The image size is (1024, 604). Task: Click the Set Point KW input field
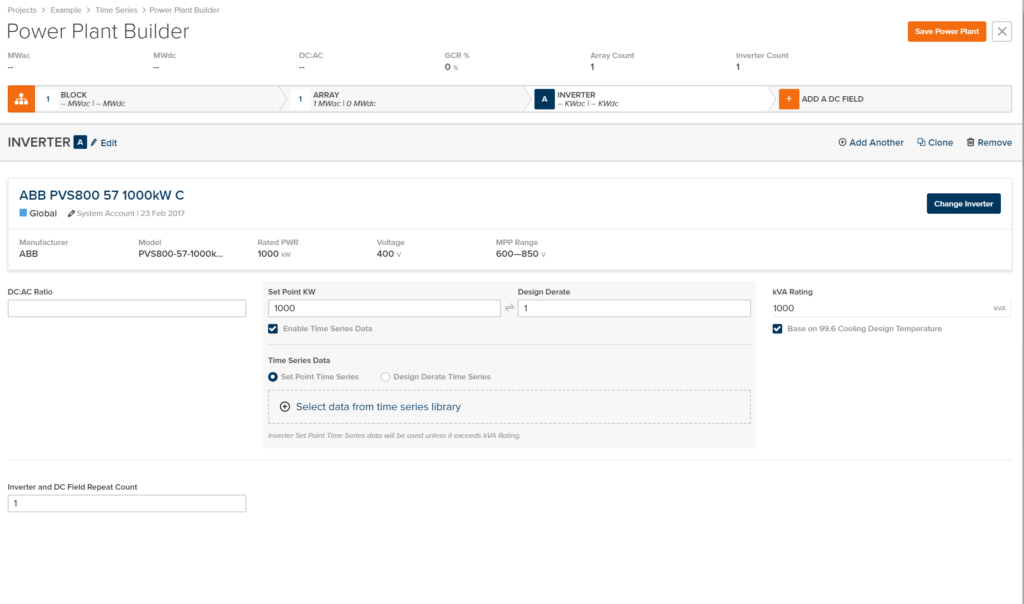[x=384, y=308]
